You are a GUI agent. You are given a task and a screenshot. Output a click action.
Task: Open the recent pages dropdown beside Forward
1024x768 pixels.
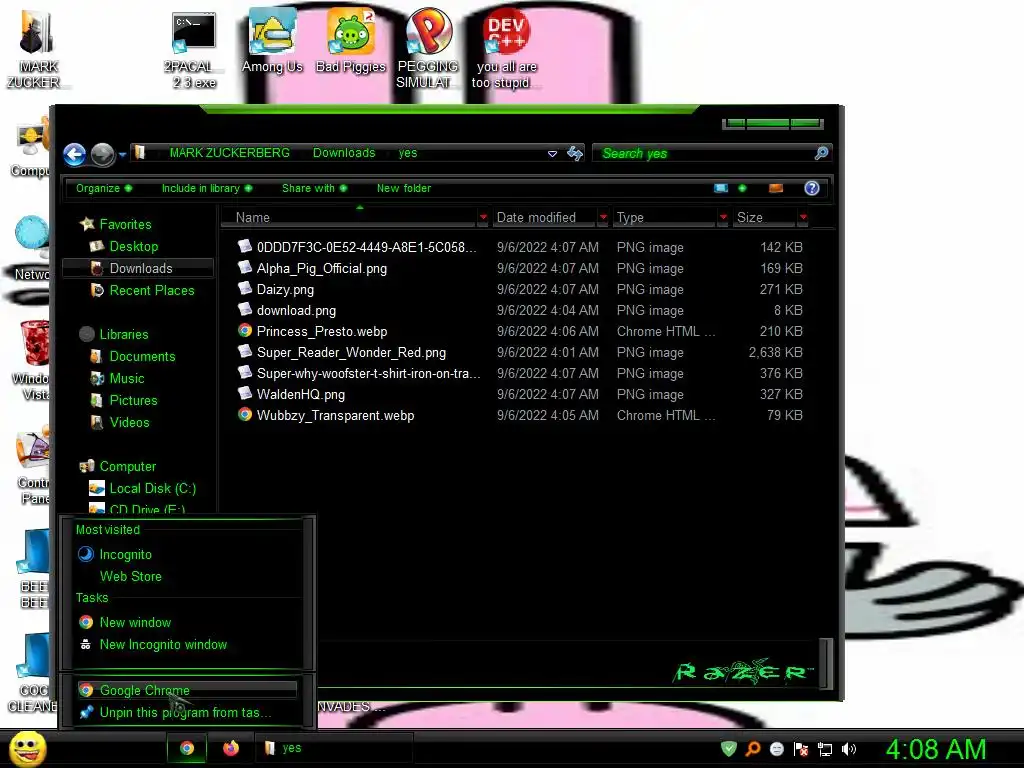pyautogui.click(x=122, y=155)
